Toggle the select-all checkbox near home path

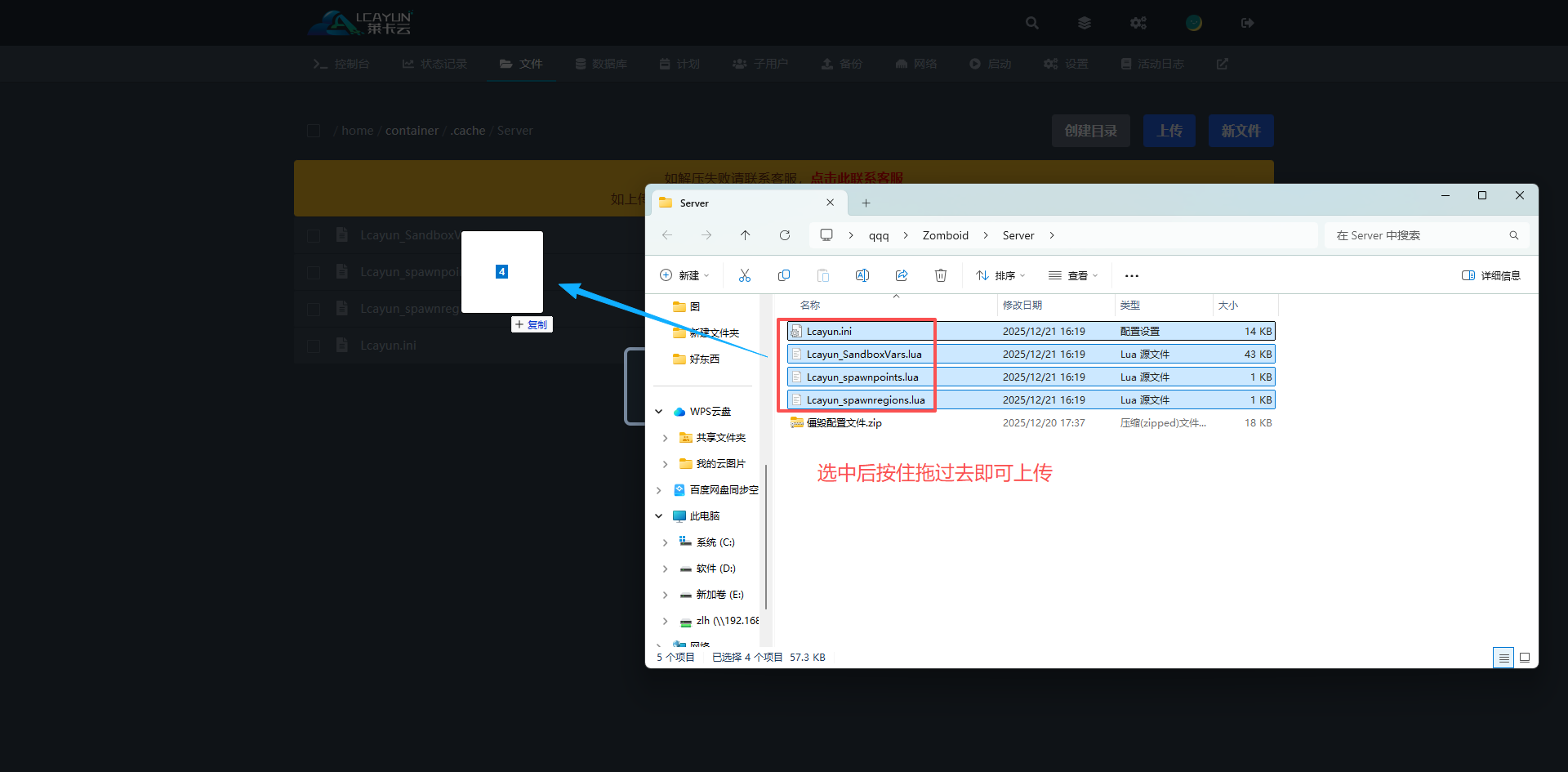pyautogui.click(x=314, y=131)
